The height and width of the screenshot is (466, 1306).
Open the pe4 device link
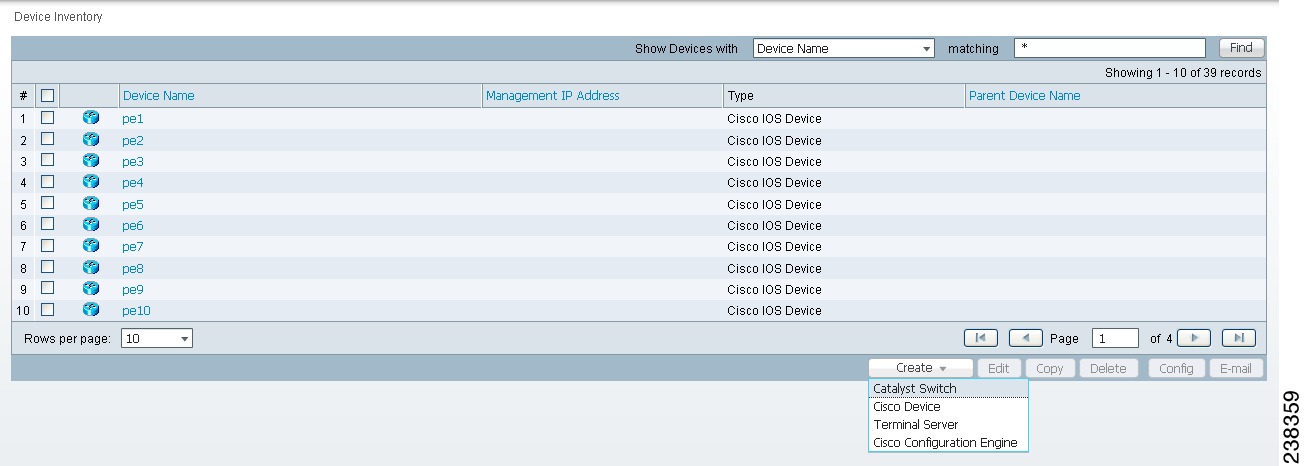[x=133, y=183]
